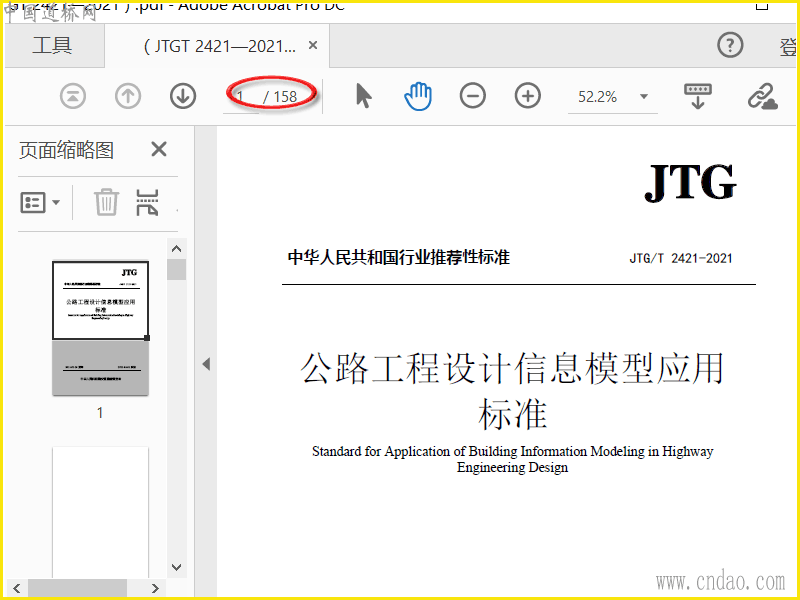Go to first page icon

73,96
